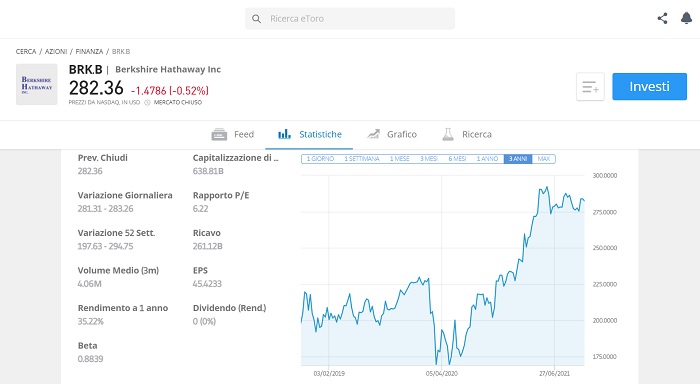The image size is (700, 384).
Task: Click the 27/06/2021 date on chart axis
Action: [x=554, y=374]
